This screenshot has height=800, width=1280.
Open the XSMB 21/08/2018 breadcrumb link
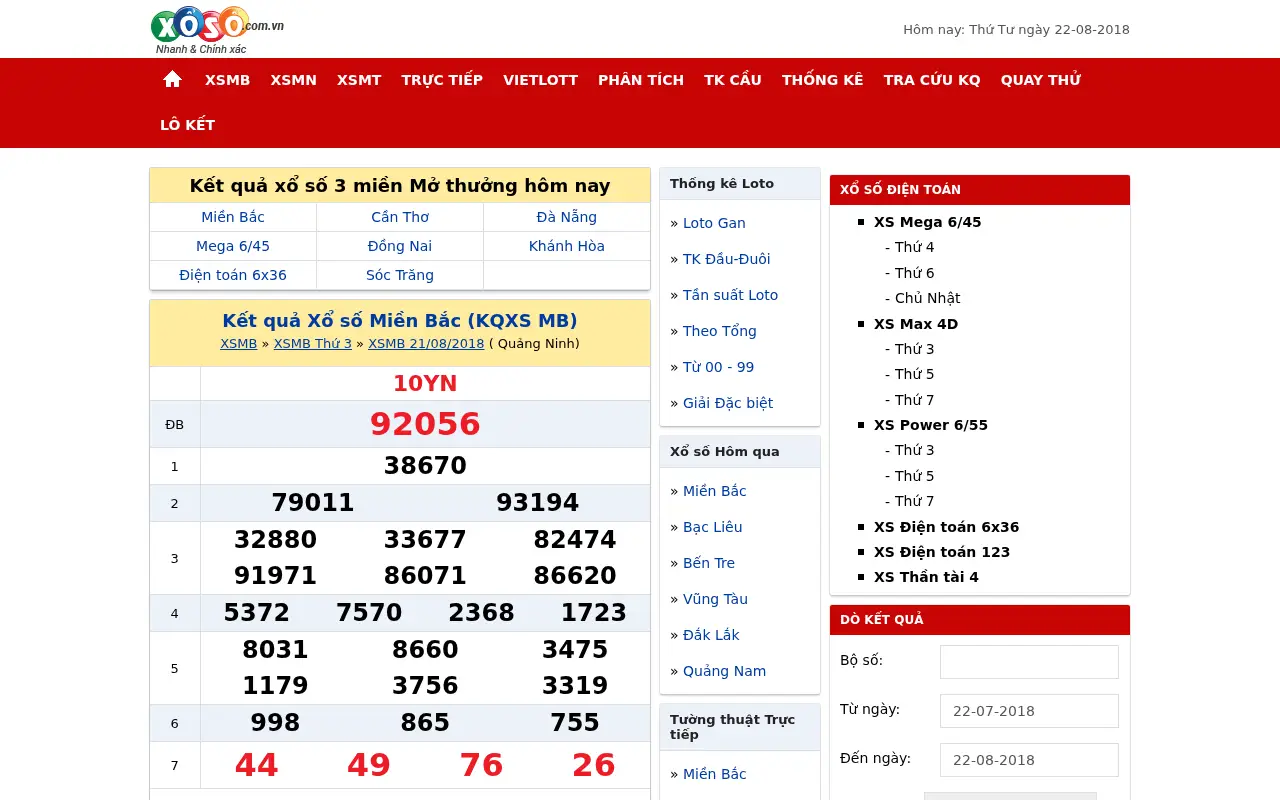[426, 343]
